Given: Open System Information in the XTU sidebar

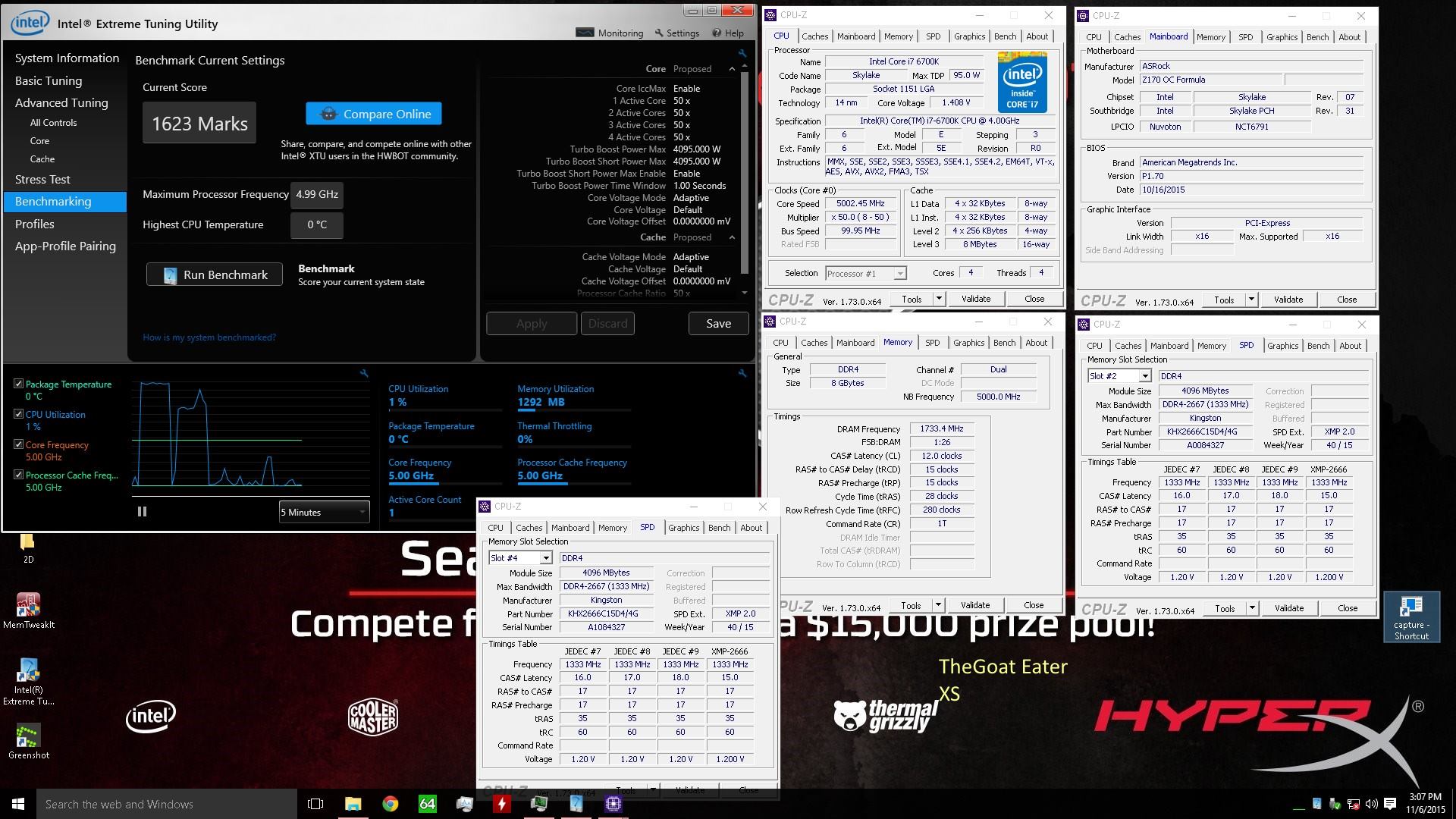Looking at the screenshot, I should pos(67,58).
